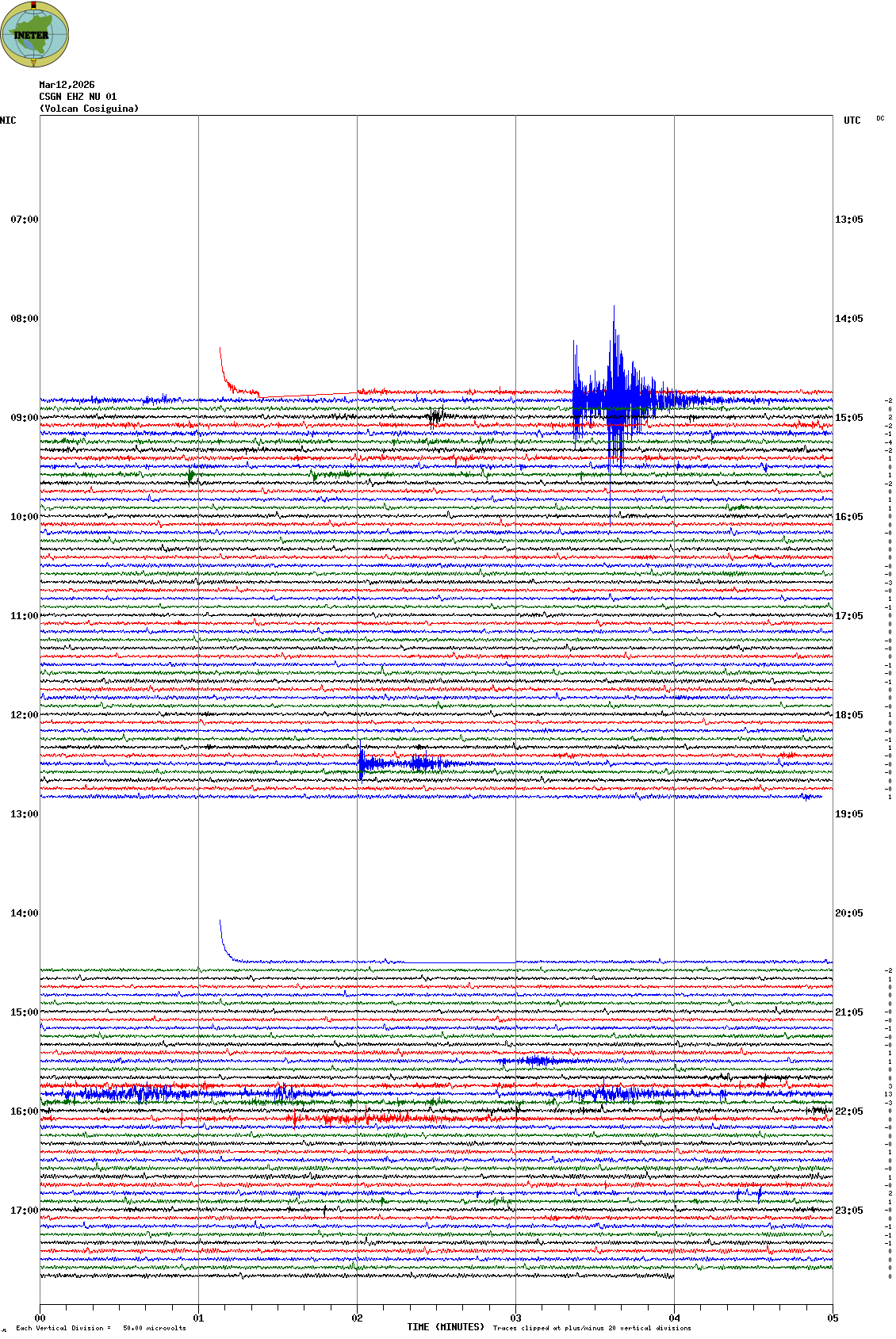This screenshot has width=896, height=1339.
Task: Click the INETER logo
Action: click(35, 34)
